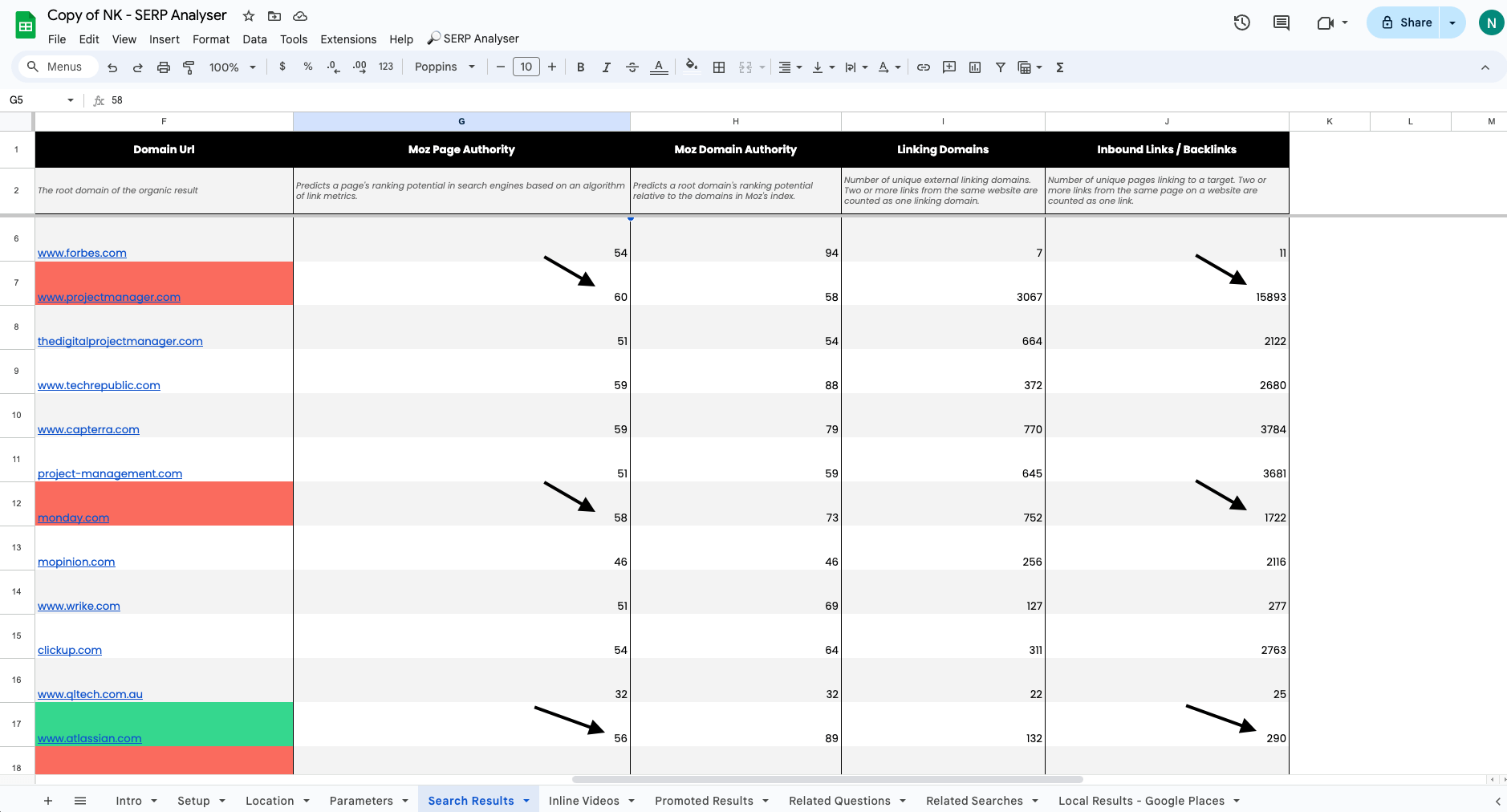
Task: Apply strikethrough formatting
Action: tap(632, 67)
